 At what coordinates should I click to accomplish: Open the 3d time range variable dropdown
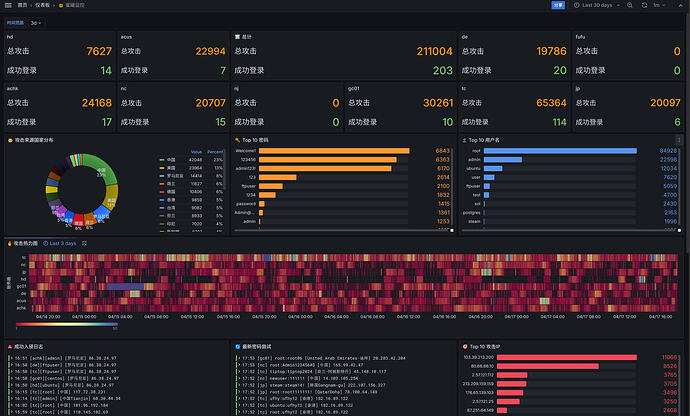click(x=36, y=23)
